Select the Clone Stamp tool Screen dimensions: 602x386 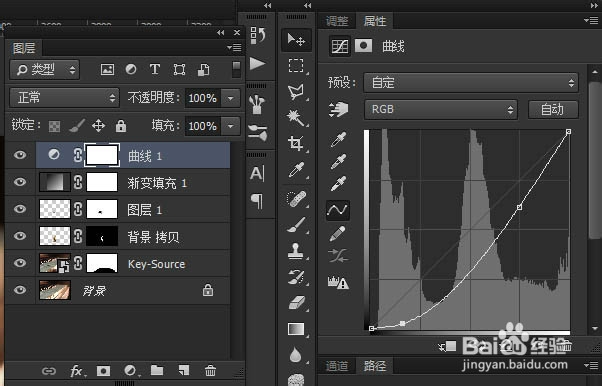coord(296,251)
